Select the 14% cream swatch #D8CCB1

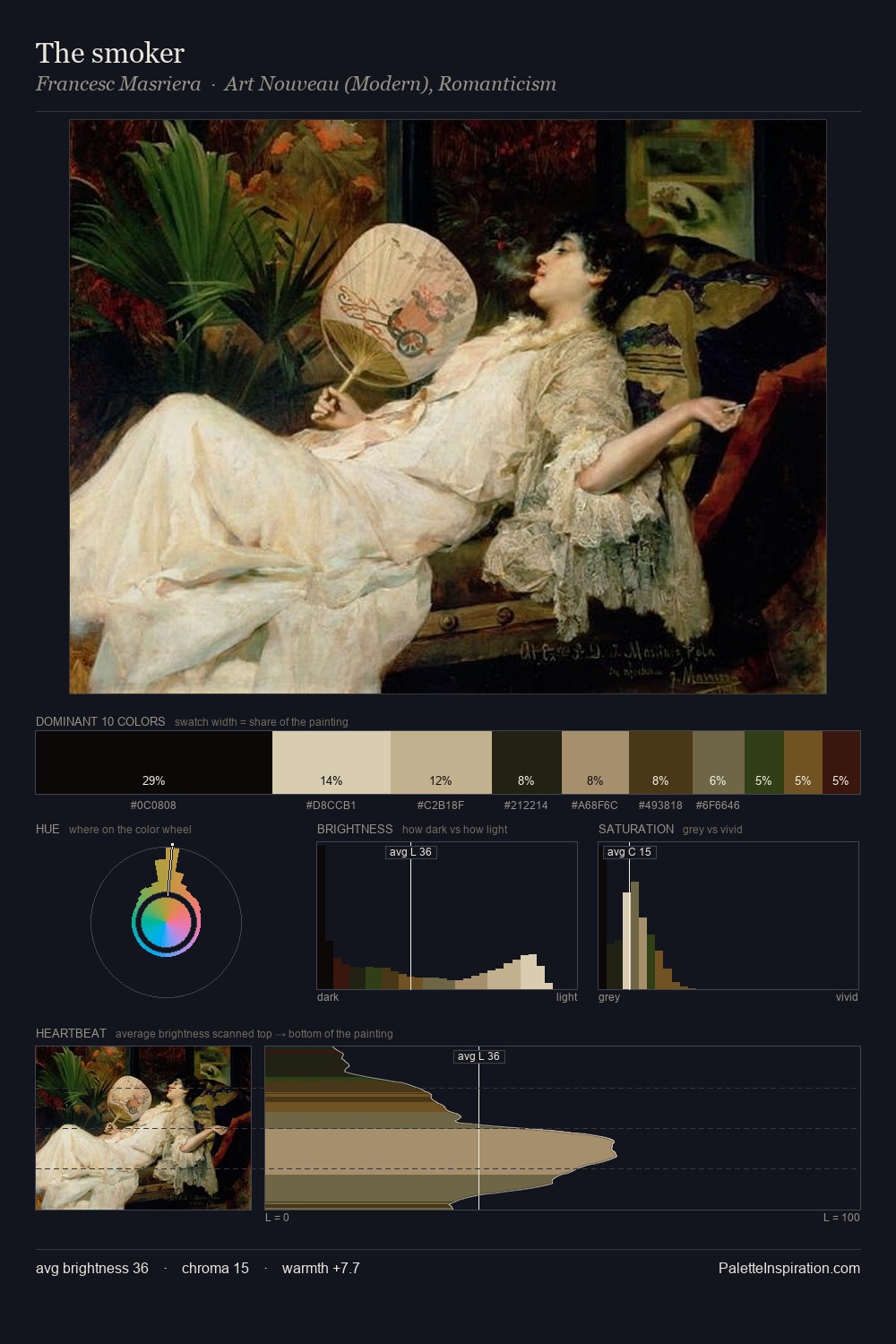point(332,762)
